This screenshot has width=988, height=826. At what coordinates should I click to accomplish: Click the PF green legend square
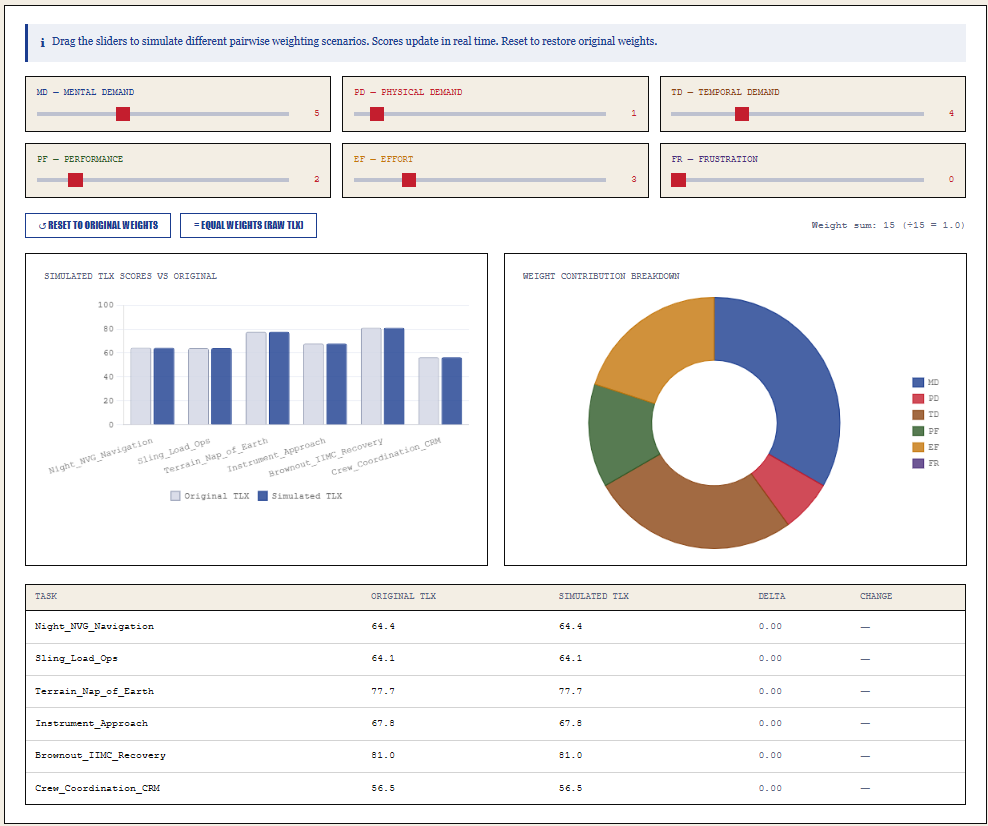[918, 430]
